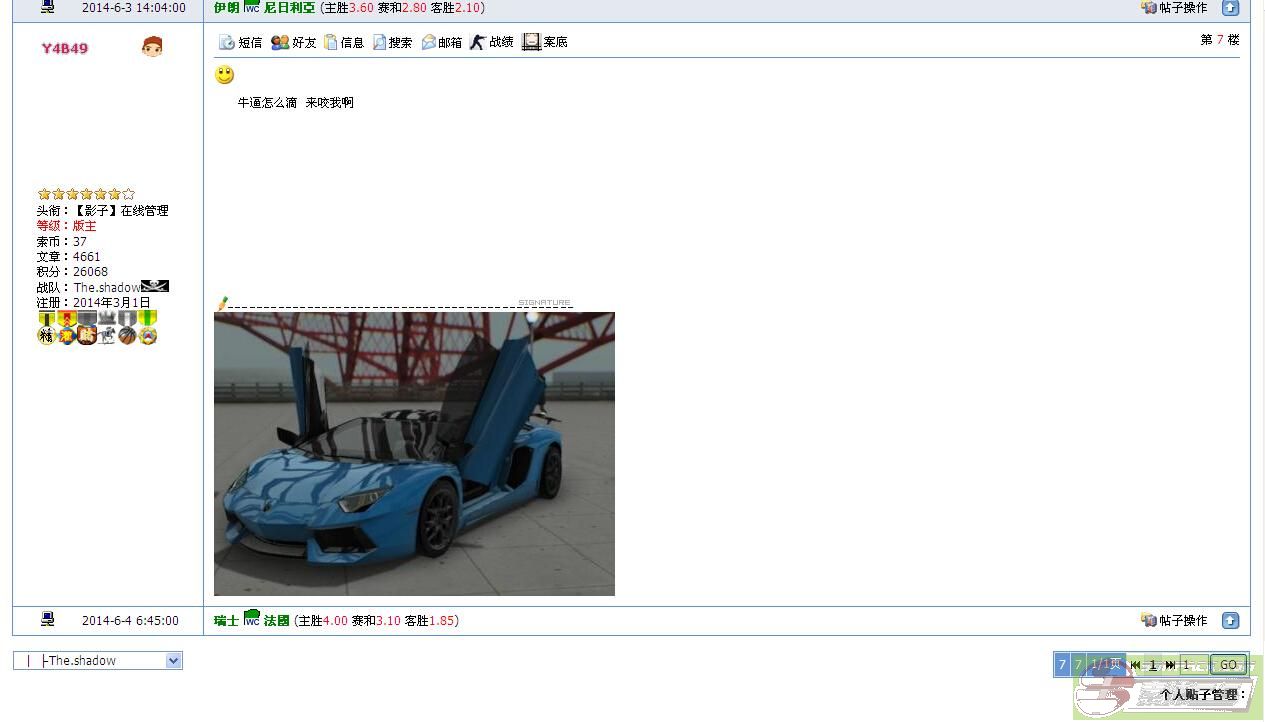Click the page number input field
The image size is (1265, 722).
pyautogui.click(x=1193, y=665)
